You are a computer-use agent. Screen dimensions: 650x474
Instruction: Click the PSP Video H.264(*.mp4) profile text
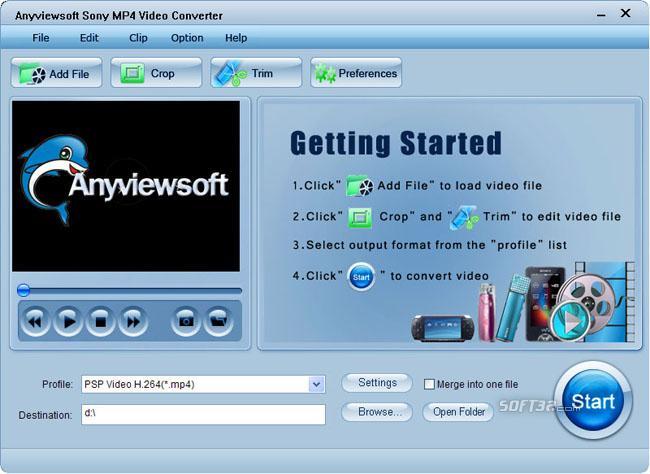coord(139,384)
